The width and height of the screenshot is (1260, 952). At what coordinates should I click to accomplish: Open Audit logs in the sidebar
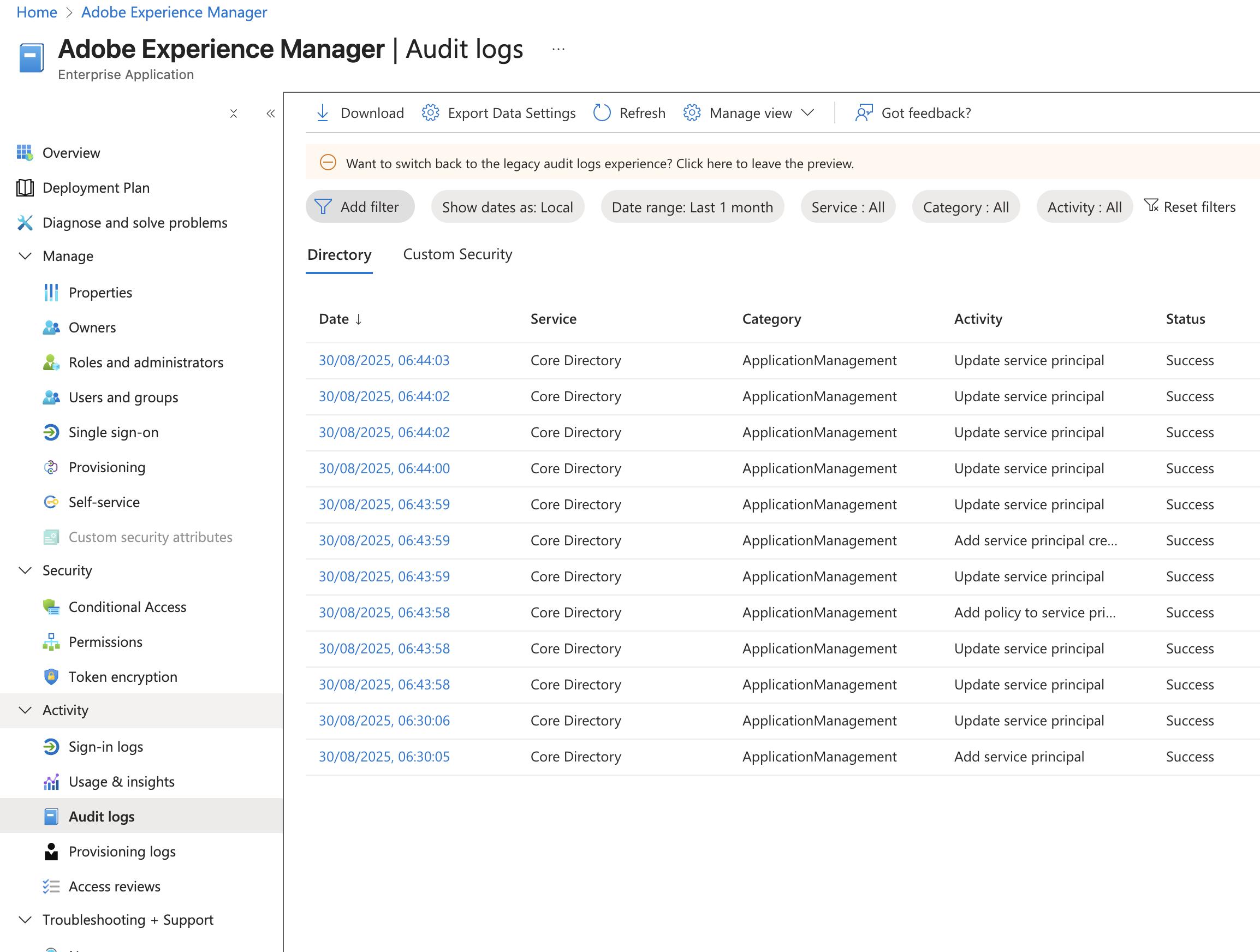click(x=141, y=817)
